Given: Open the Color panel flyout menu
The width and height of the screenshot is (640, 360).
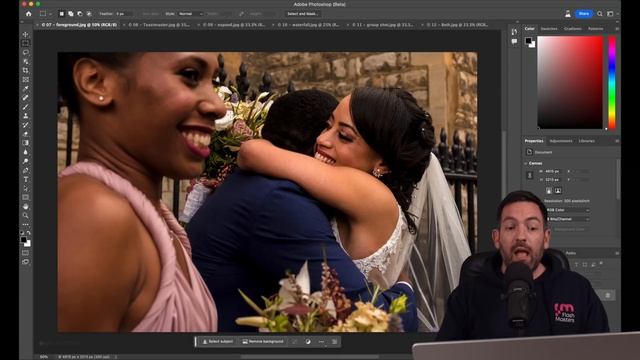Looking at the screenshot, I should click(617, 29).
